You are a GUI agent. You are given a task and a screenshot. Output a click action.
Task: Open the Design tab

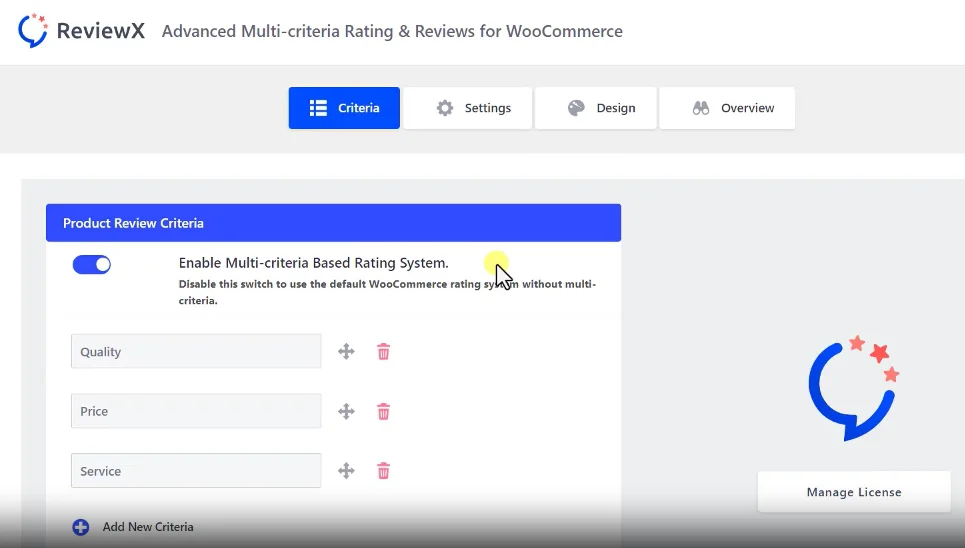tap(596, 108)
